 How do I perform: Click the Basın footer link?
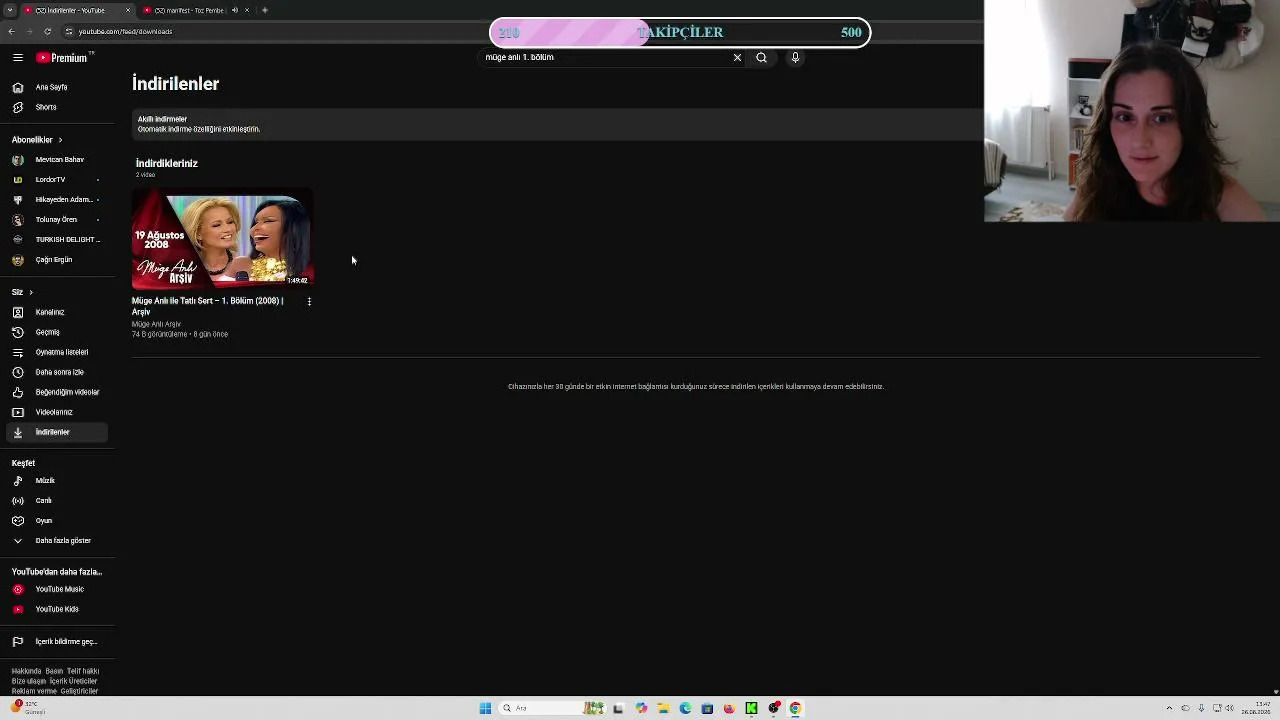[x=54, y=671]
